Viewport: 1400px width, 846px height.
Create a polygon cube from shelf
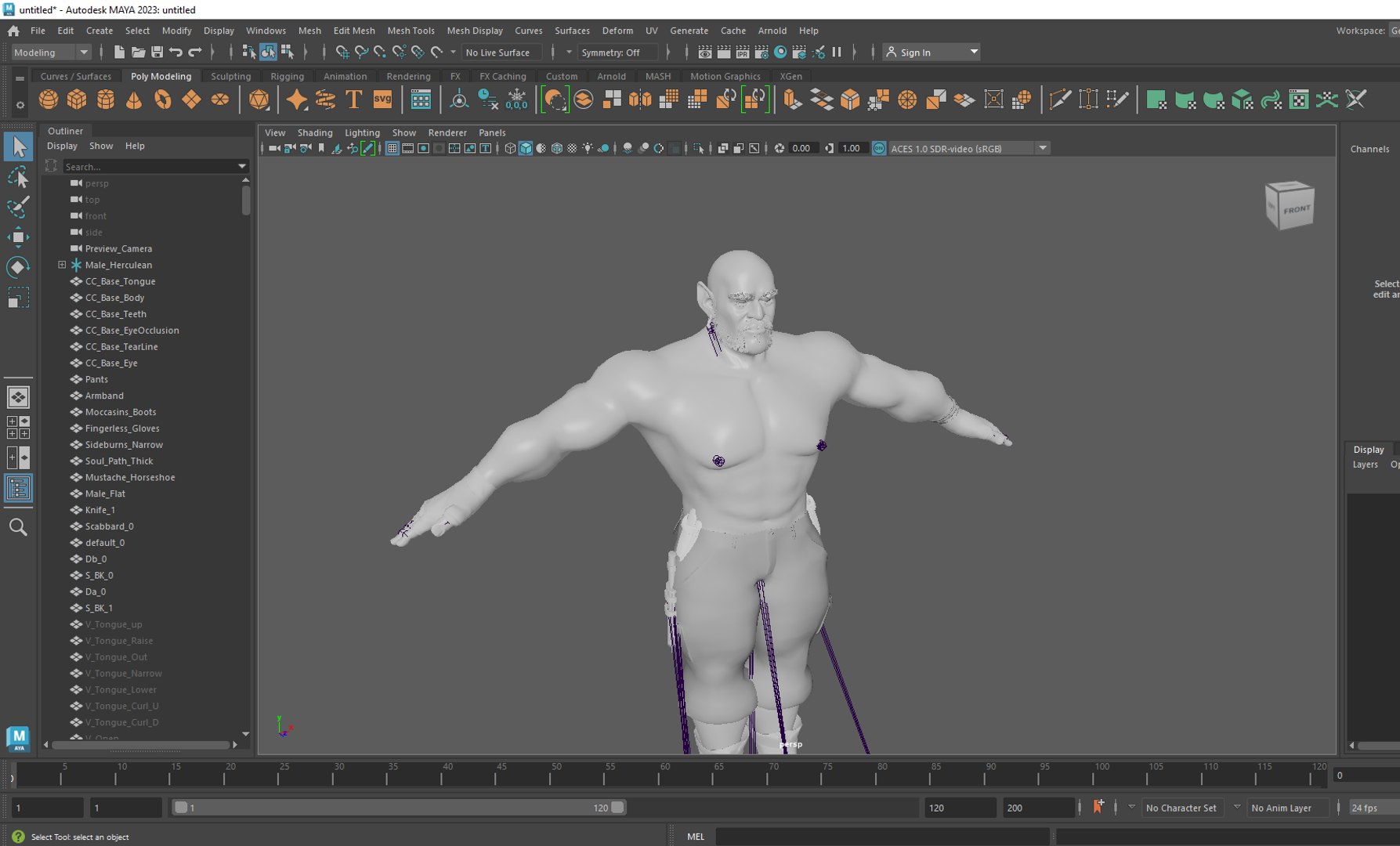point(77,99)
